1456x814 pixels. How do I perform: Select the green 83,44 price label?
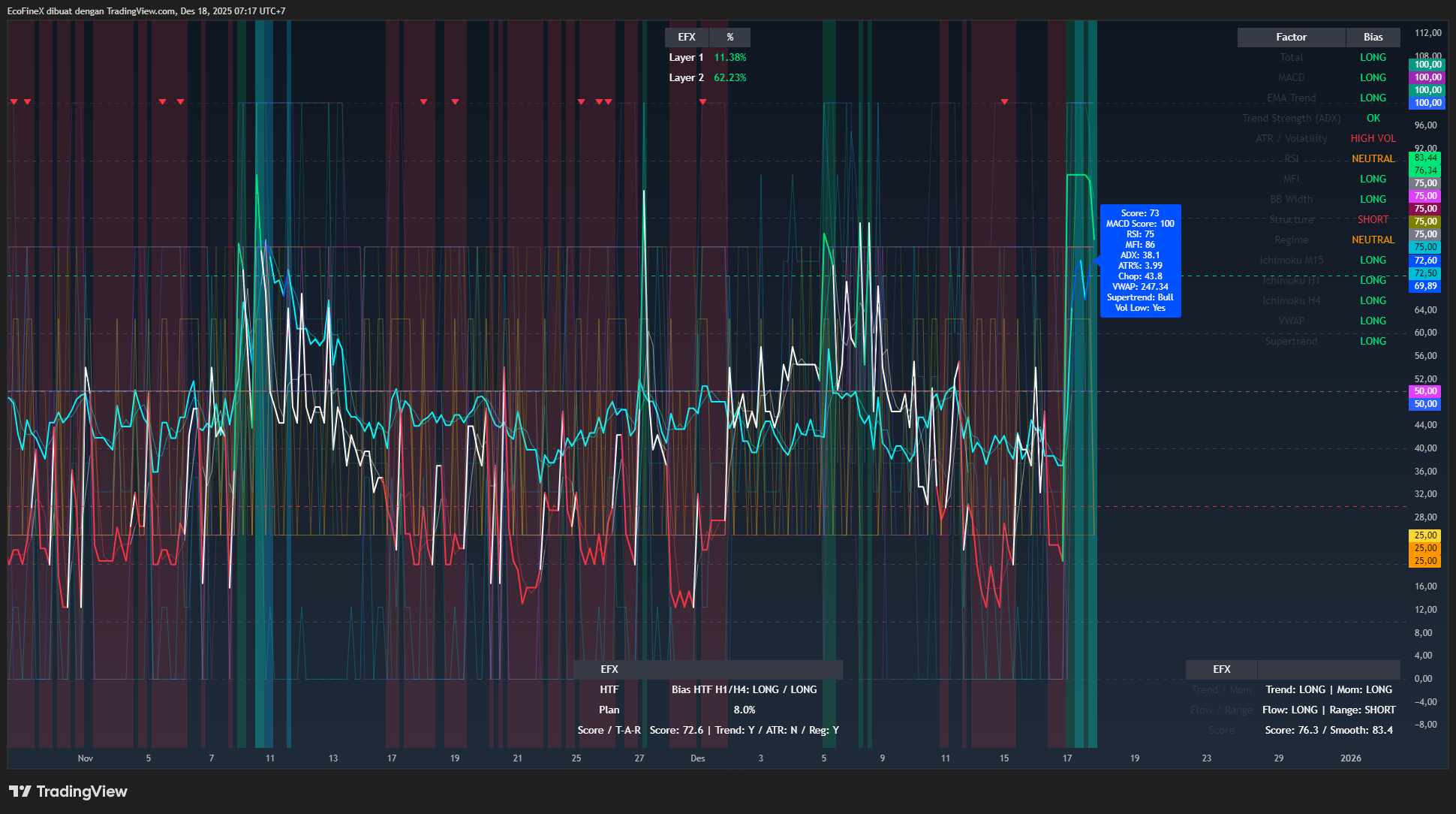[1425, 158]
